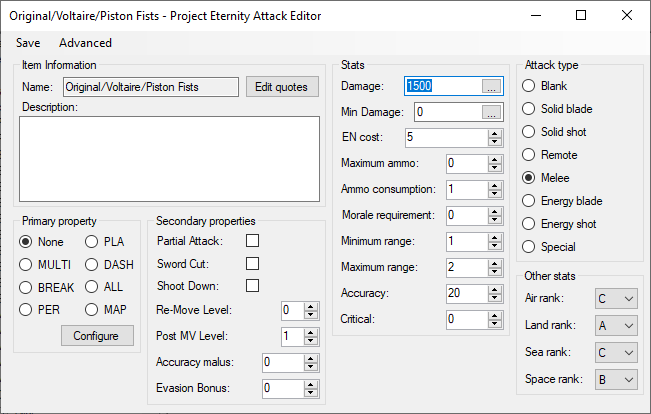This screenshot has width=651, height=414.
Task: Increase Maximum ammo with up arrow
Action: coord(494,159)
